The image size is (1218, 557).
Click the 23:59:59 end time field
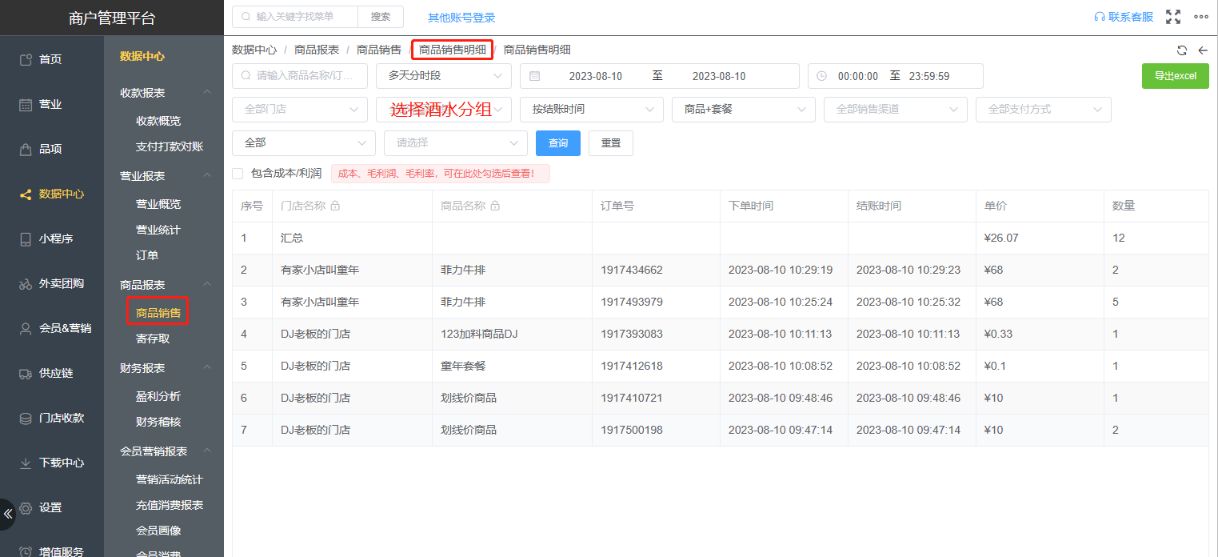coord(929,76)
